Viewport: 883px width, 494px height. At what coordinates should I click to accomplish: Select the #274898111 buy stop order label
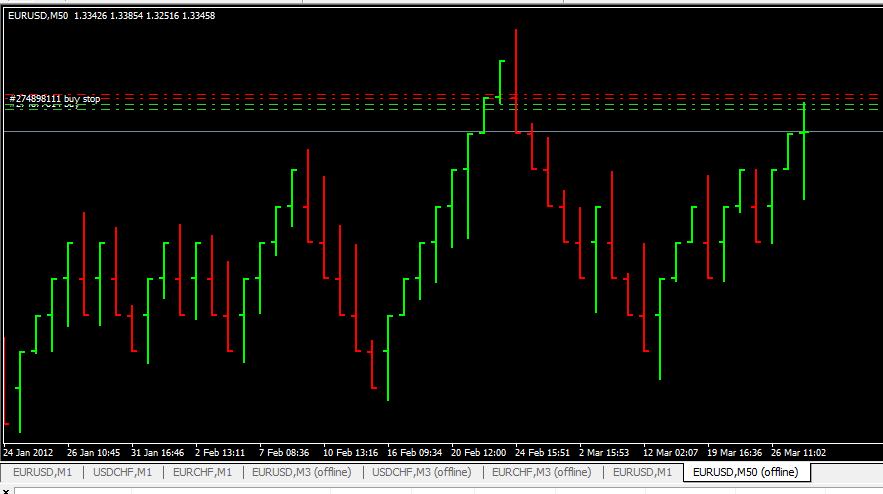tap(55, 99)
